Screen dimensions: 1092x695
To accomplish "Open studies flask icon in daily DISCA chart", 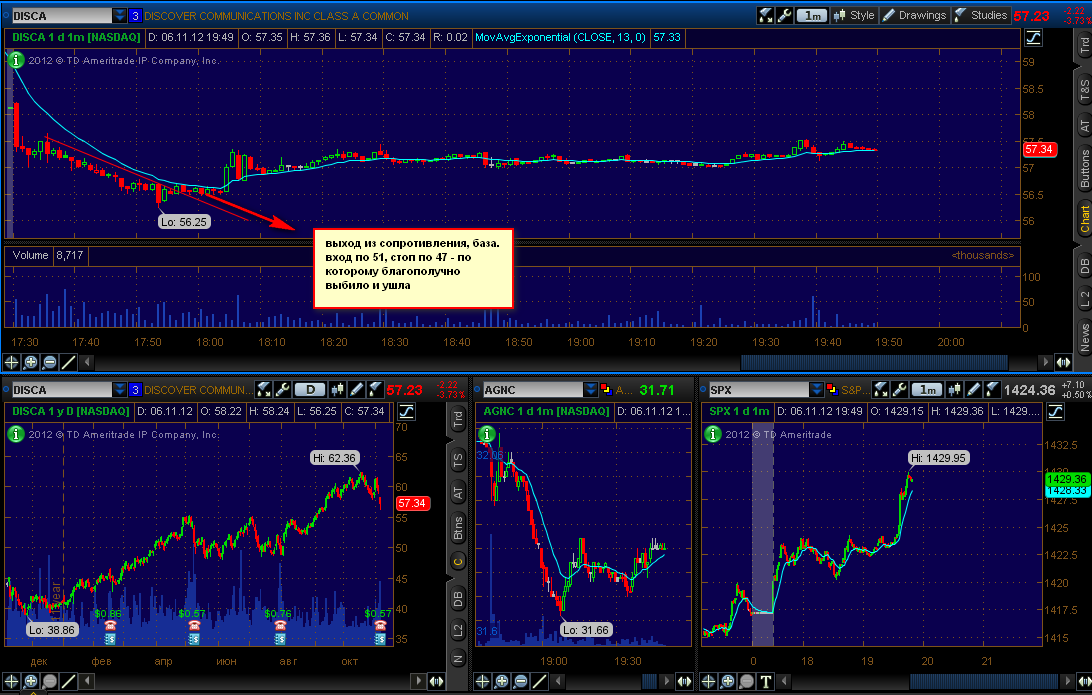I will [375, 390].
